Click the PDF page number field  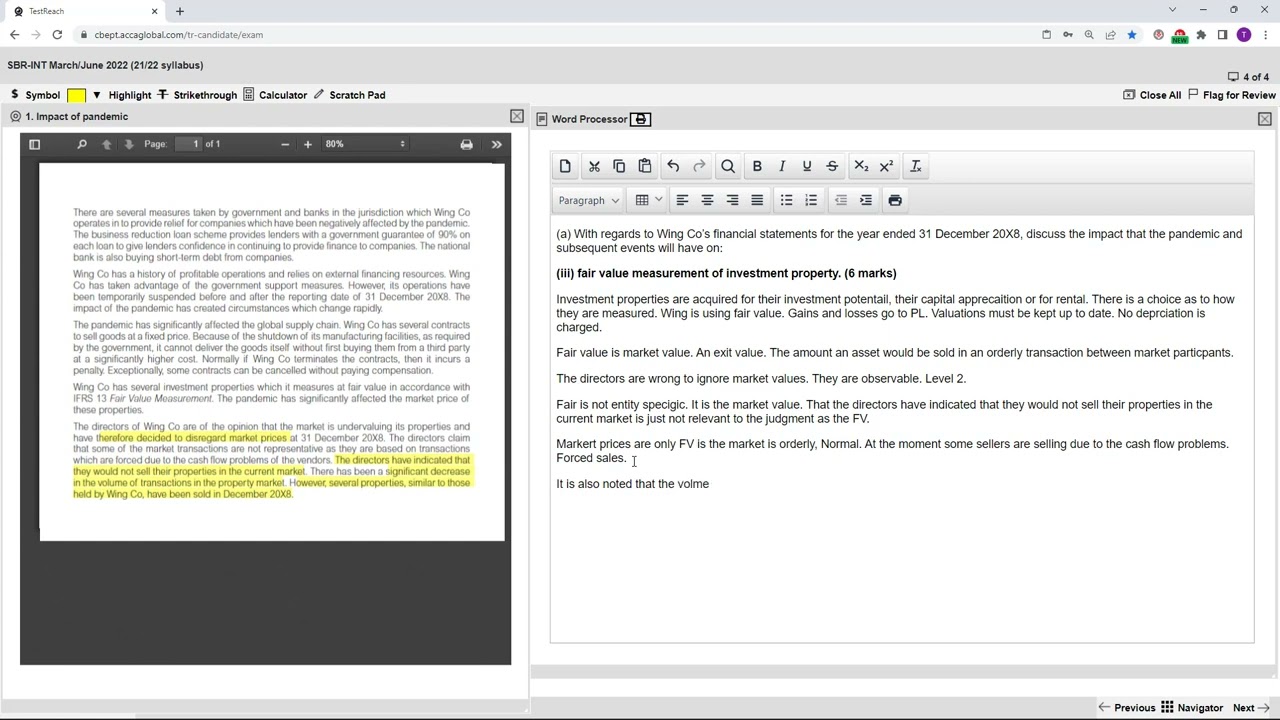point(188,144)
